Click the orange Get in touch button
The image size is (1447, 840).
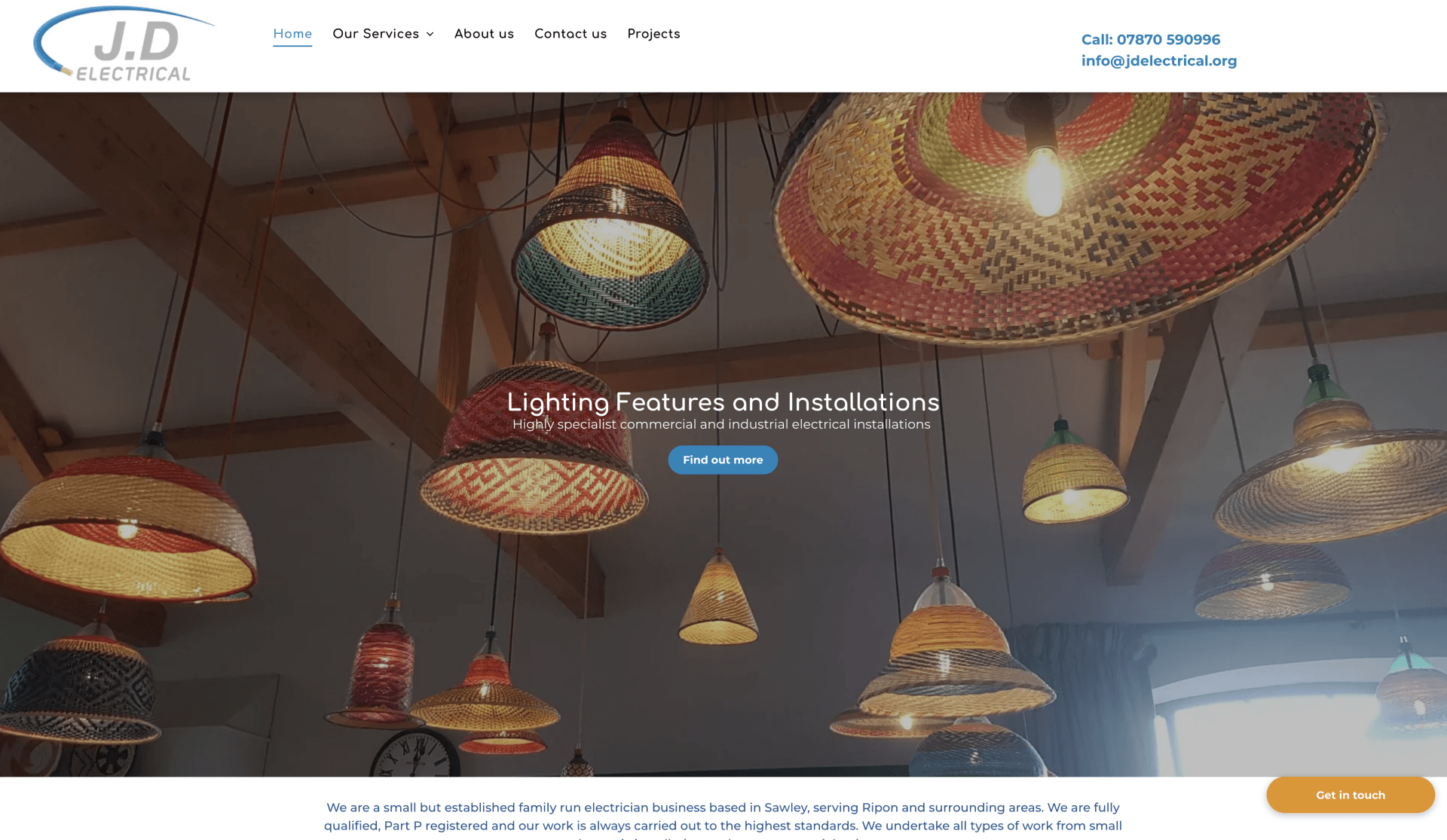1350,795
